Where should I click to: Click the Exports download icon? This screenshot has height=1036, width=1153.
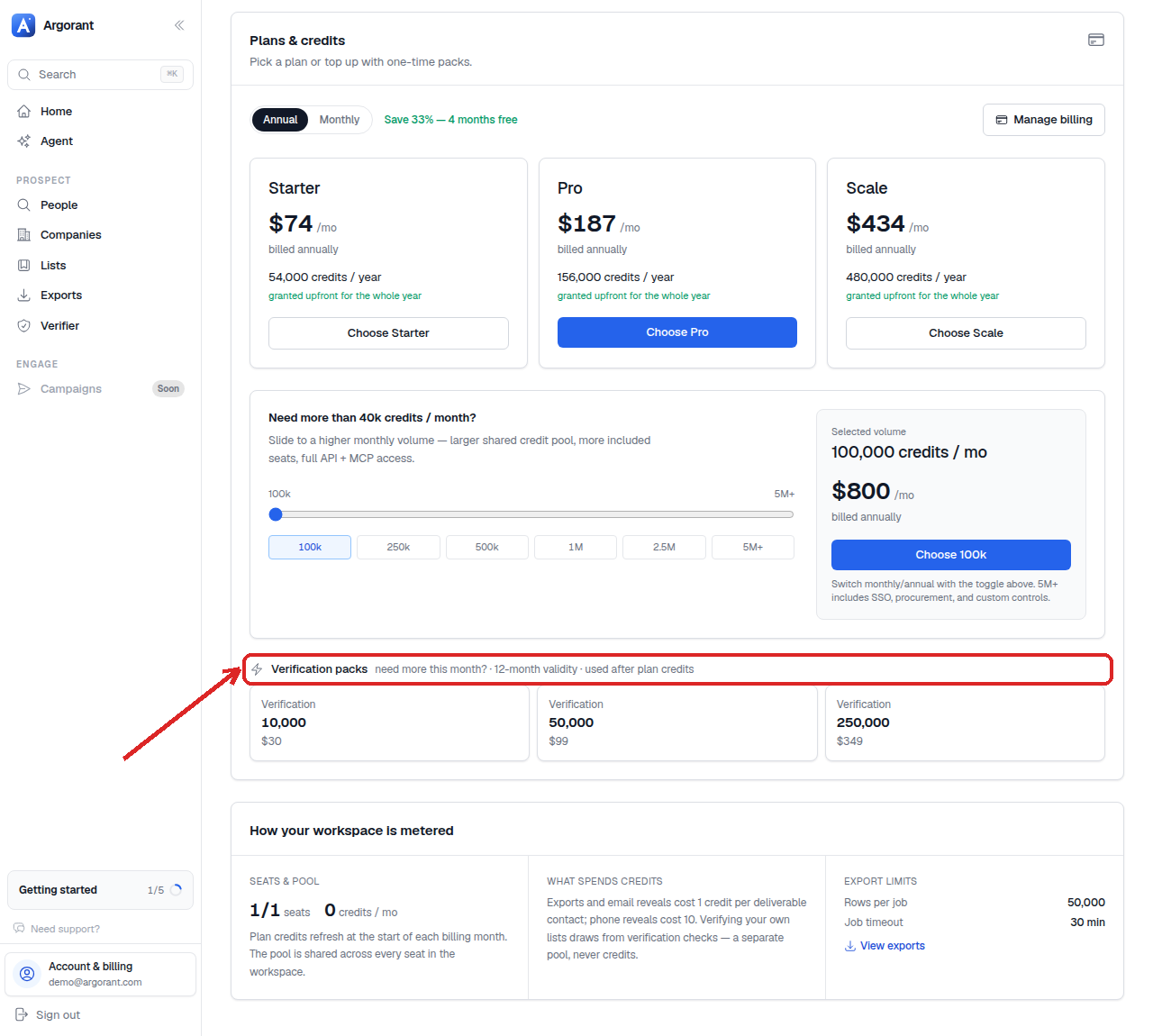24,295
